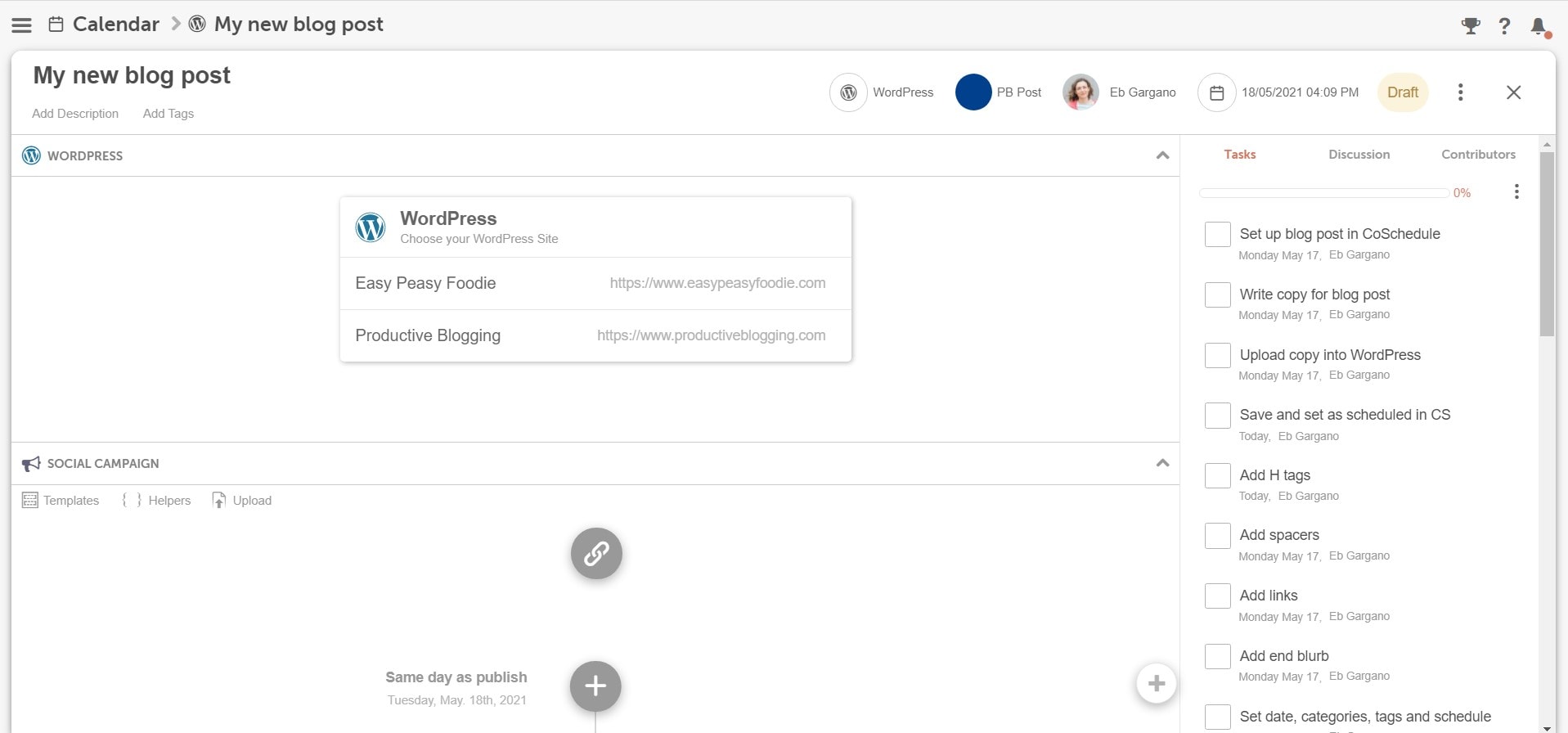Click the easypeasyfoodie.com URL

717,283
